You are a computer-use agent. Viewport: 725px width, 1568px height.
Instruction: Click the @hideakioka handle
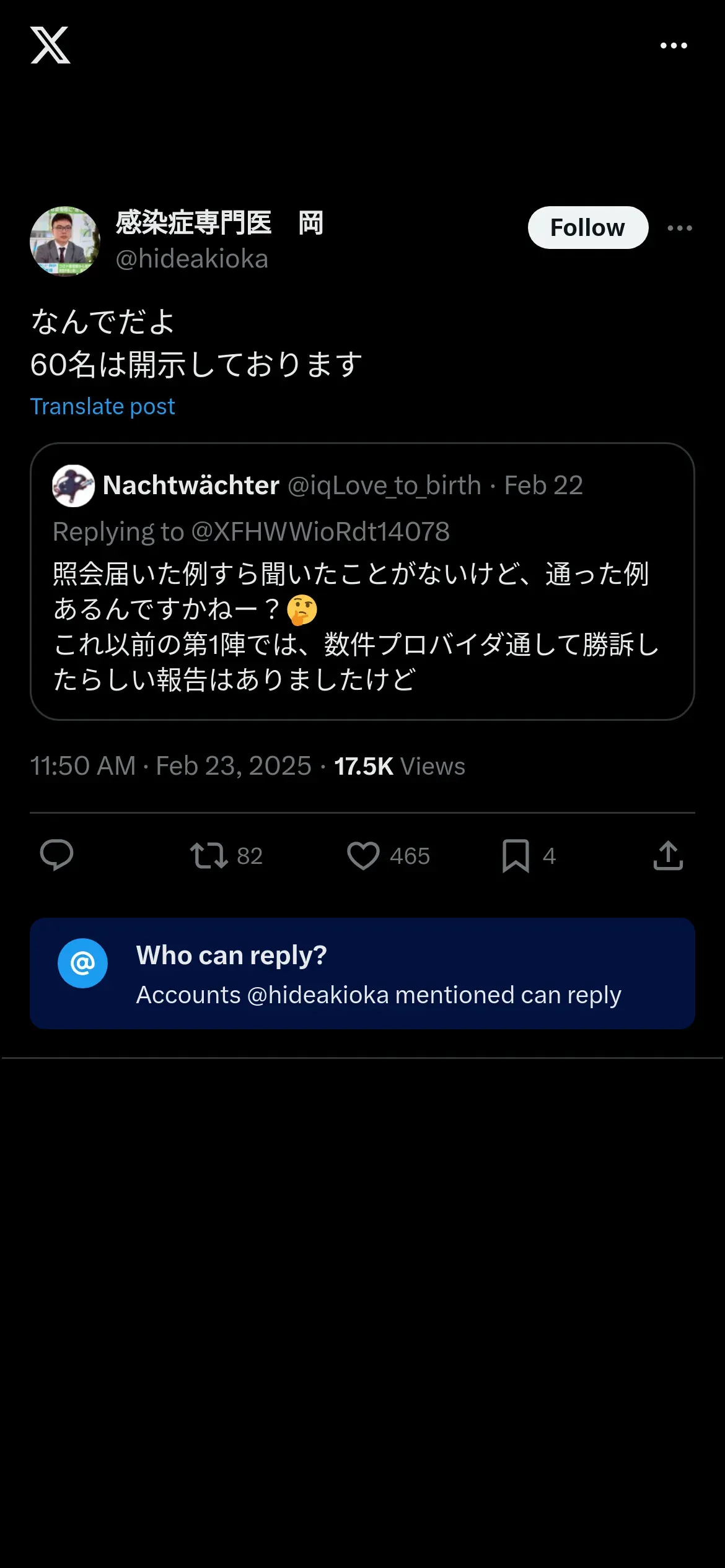click(x=191, y=259)
